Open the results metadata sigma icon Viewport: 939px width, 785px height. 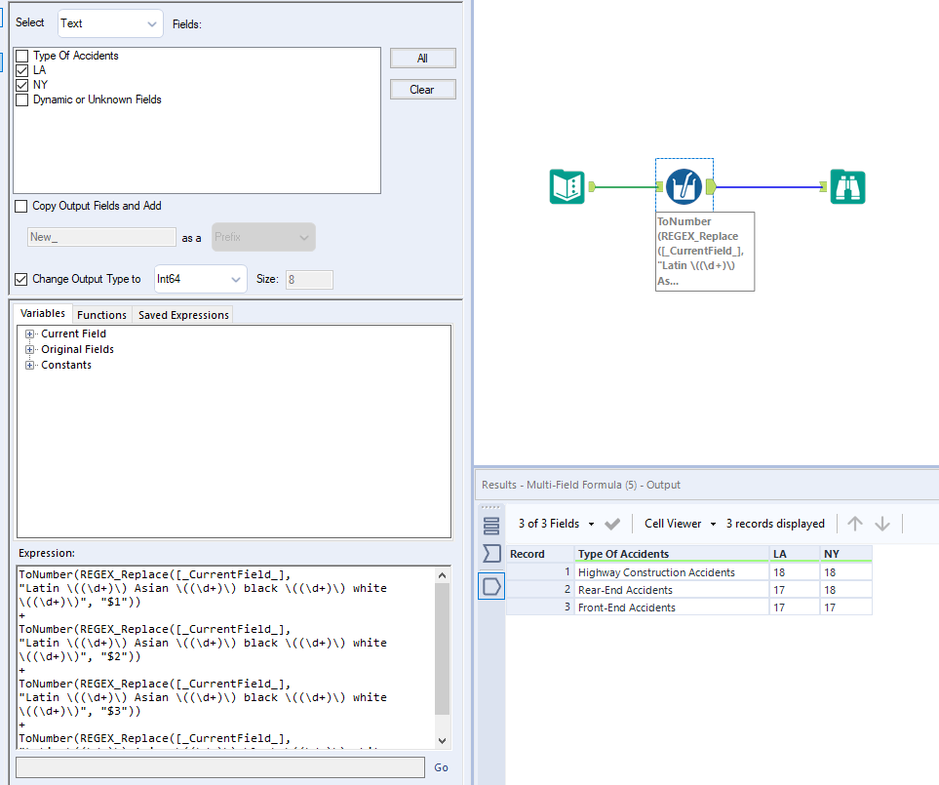pyautogui.click(x=491, y=553)
